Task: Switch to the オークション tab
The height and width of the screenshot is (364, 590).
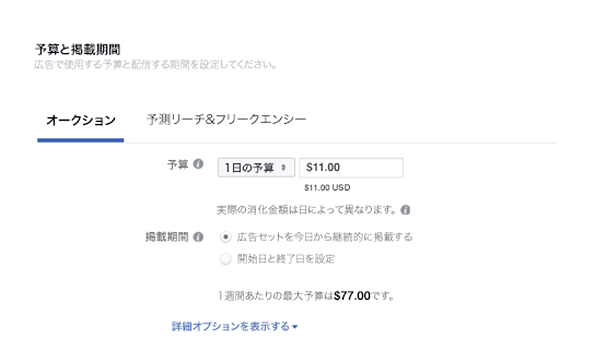Action: pyautogui.click(x=81, y=120)
